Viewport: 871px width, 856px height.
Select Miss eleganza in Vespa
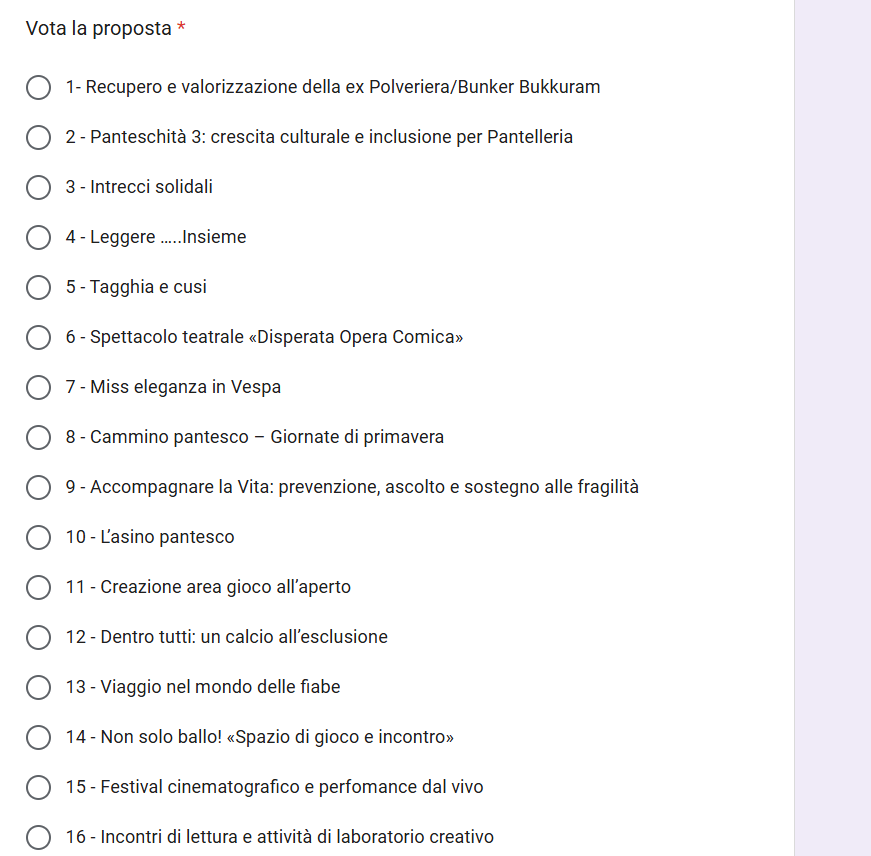[x=38, y=387]
